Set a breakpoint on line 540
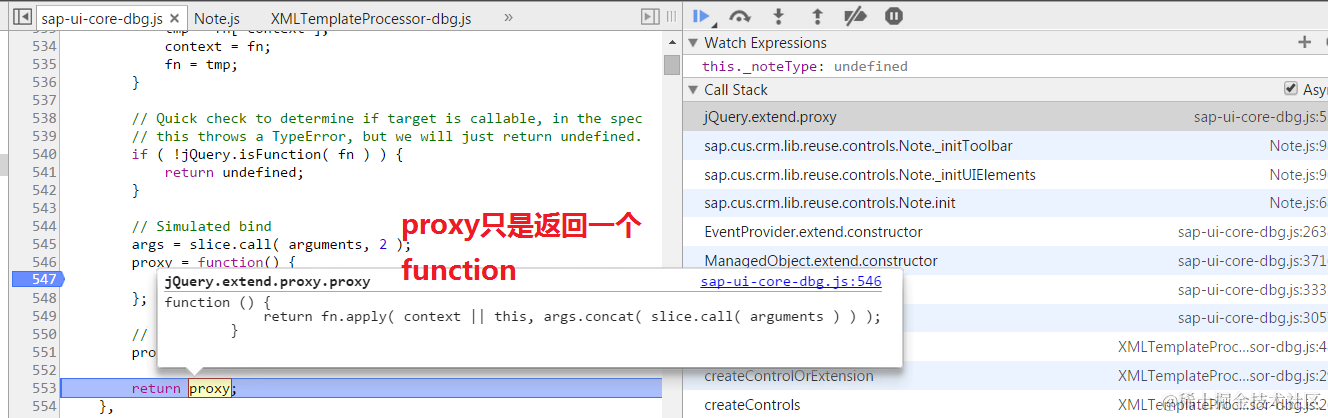This screenshot has height=418, width=1328. (x=44, y=154)
